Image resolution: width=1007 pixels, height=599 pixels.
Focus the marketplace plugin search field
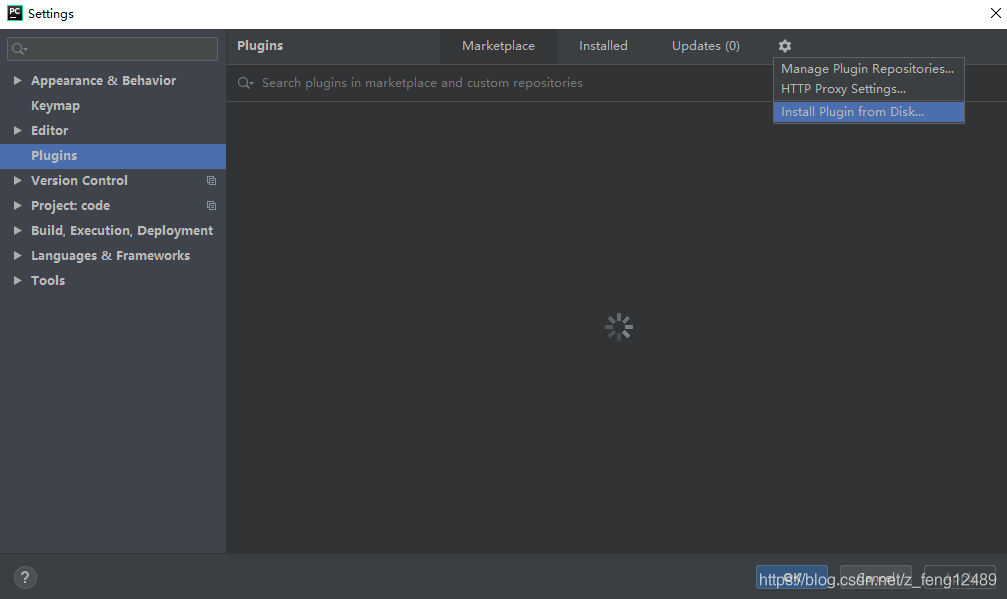501,83
